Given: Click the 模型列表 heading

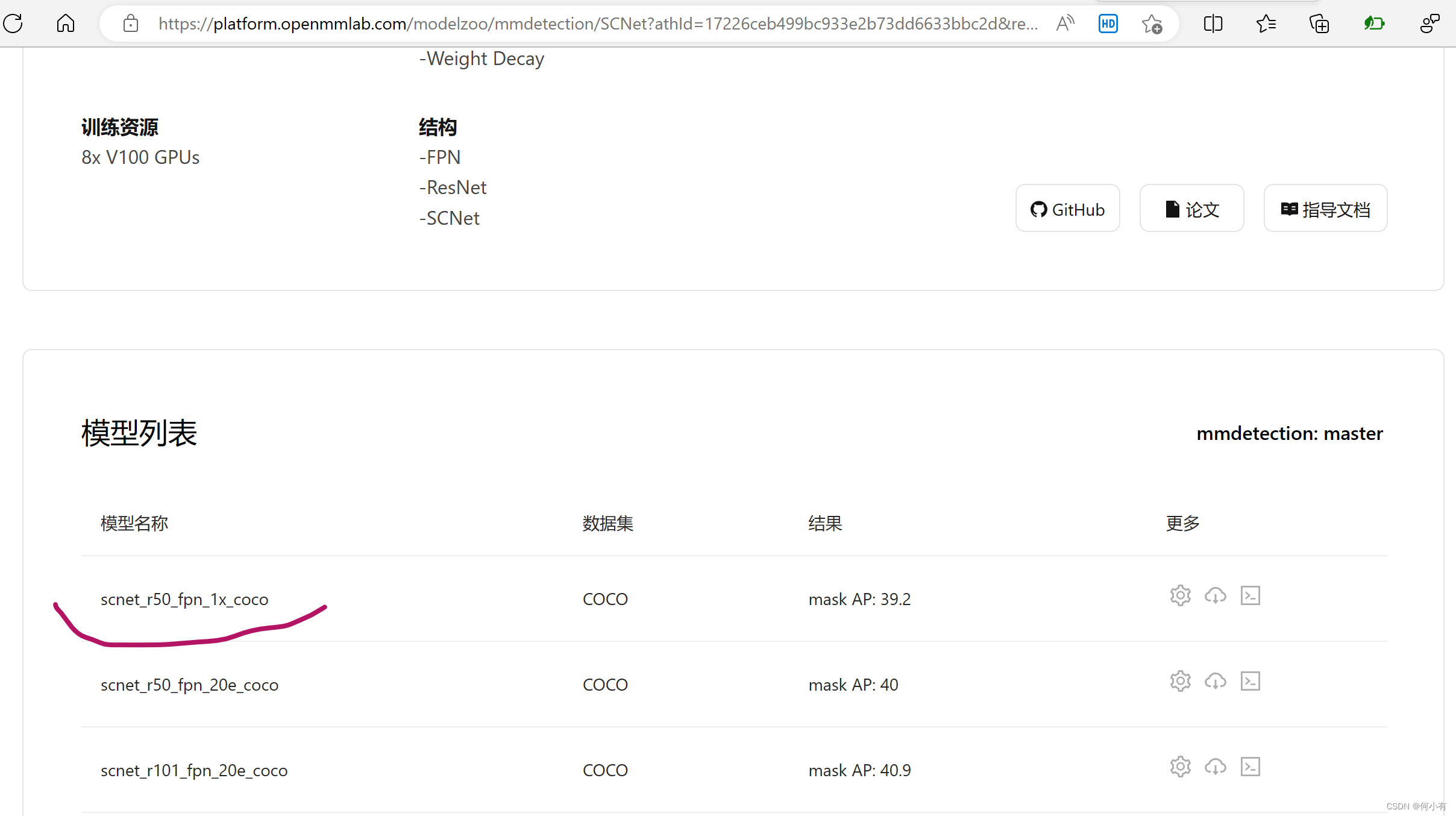Looking at the screenshot, I should pos(139,433).
